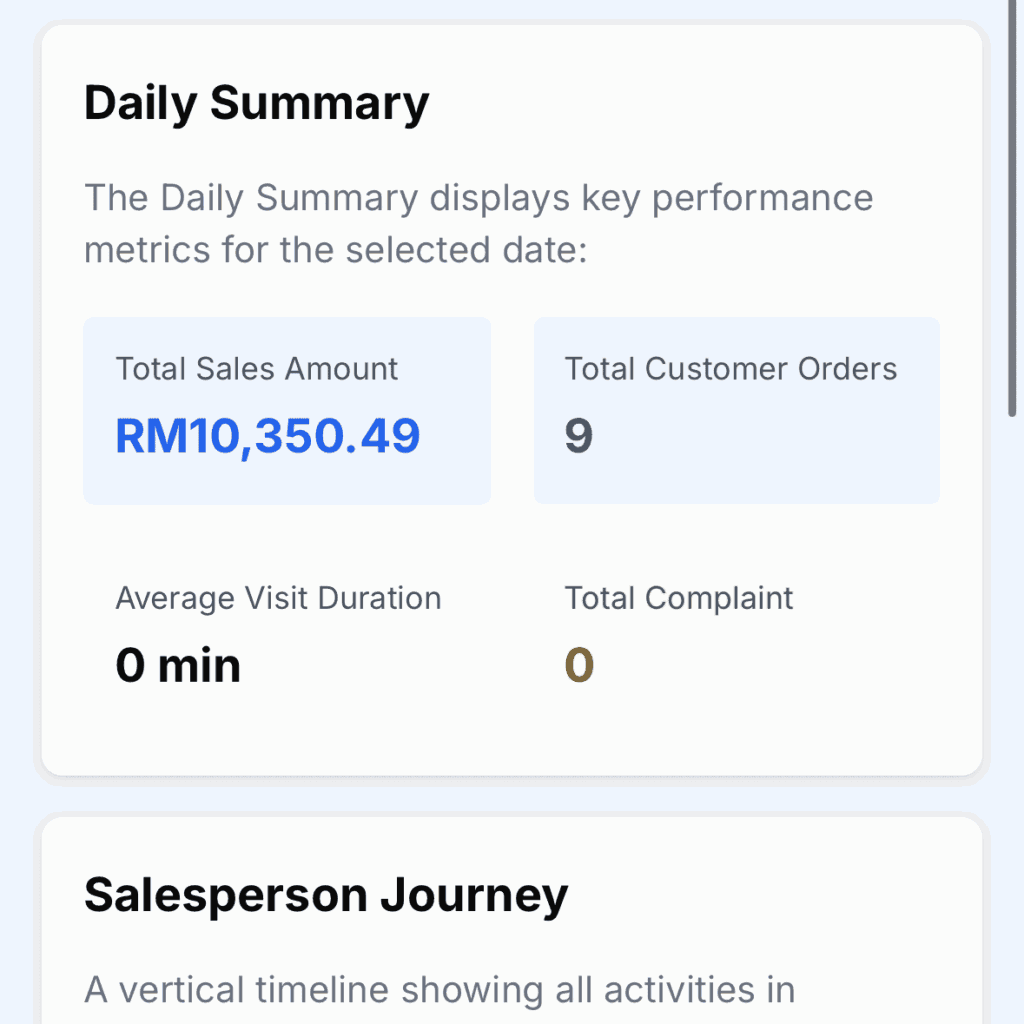1024x1024 pixels.
Task: Click the Total Sales Amount label
Action: tap(257, 369)
